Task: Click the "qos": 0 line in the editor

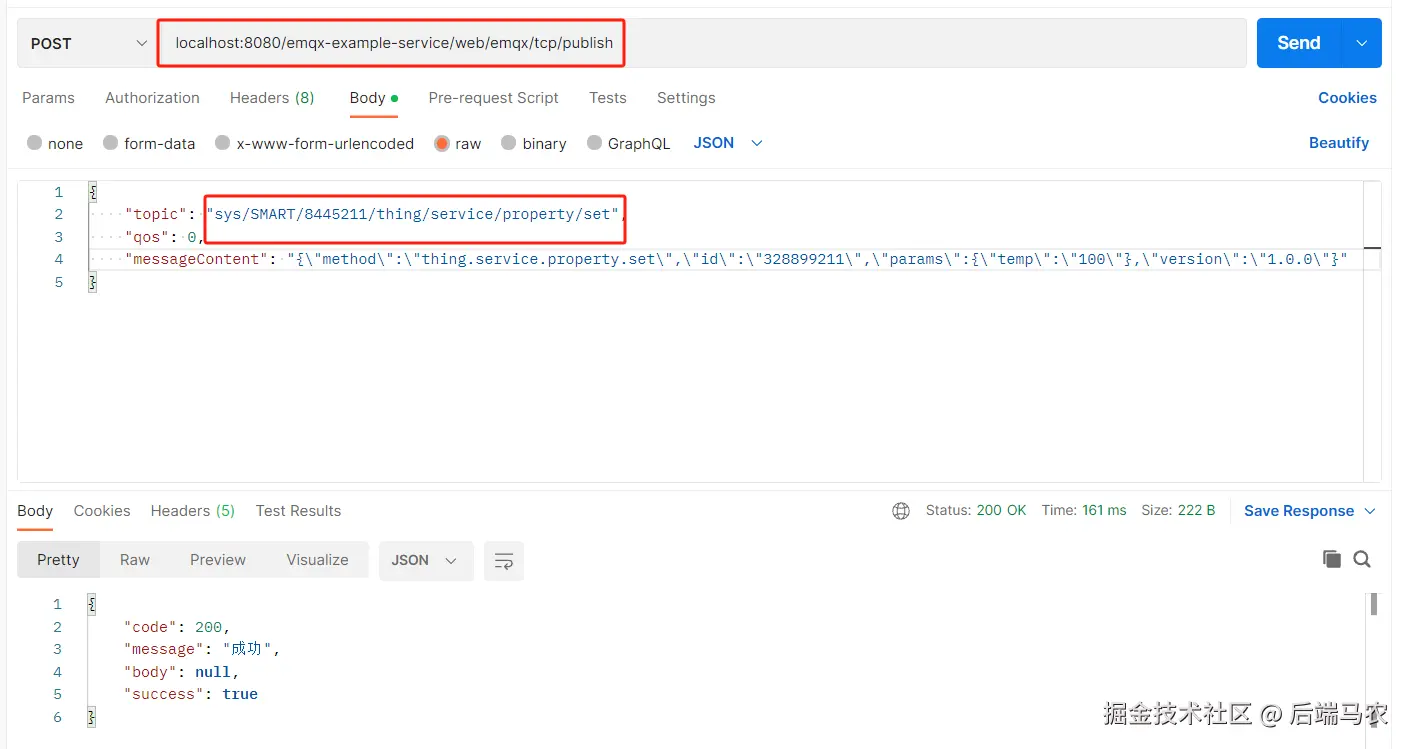Action: (x=165, y=237)
